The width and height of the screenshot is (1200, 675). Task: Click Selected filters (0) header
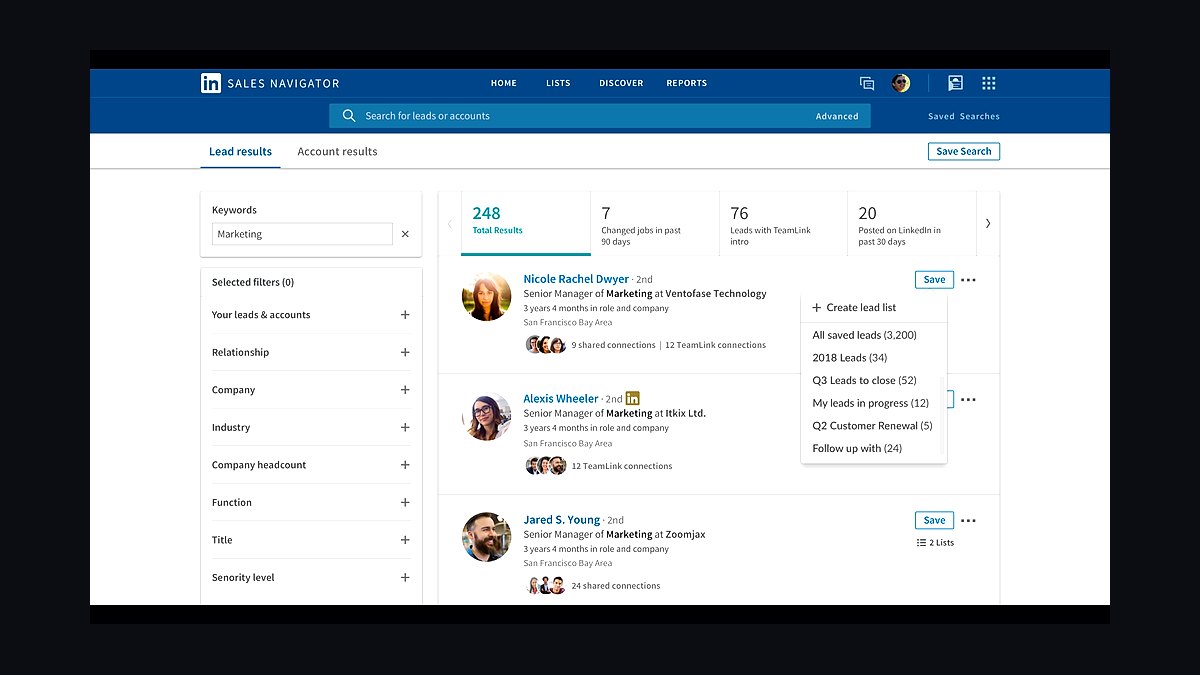[x=253, y=282]
